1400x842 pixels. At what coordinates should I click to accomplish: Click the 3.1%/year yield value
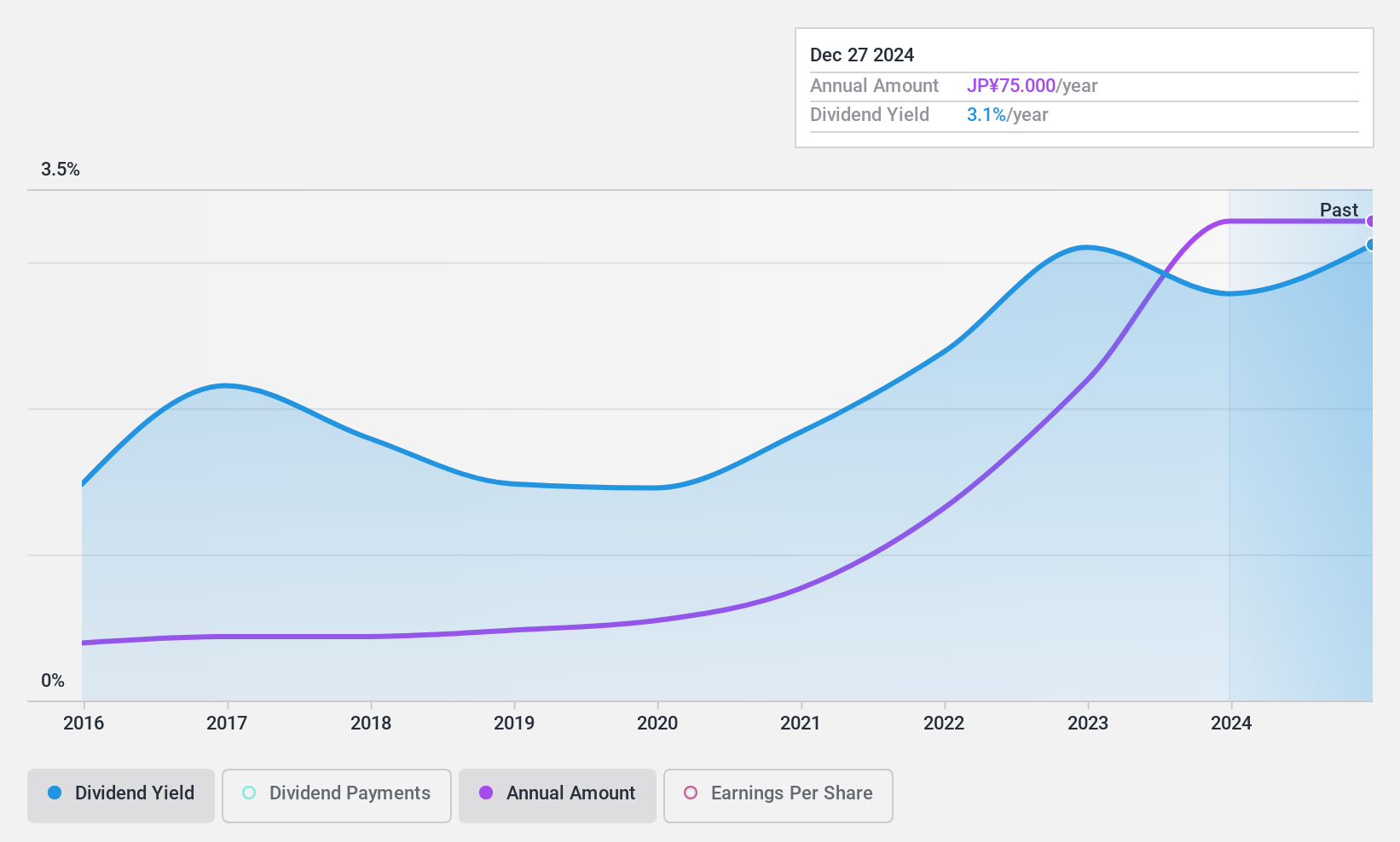click(x=1007, y=115)
